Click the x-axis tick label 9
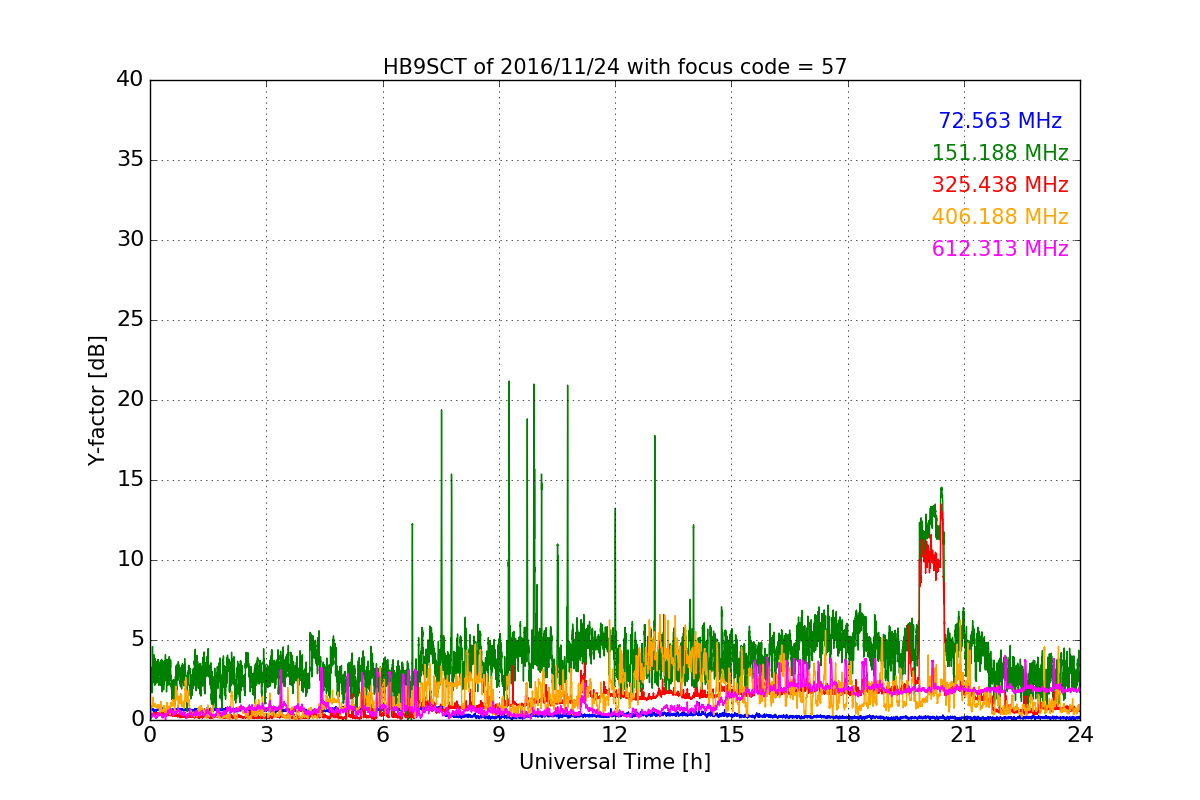1200x800 pixels. click(x=499, y=735)
